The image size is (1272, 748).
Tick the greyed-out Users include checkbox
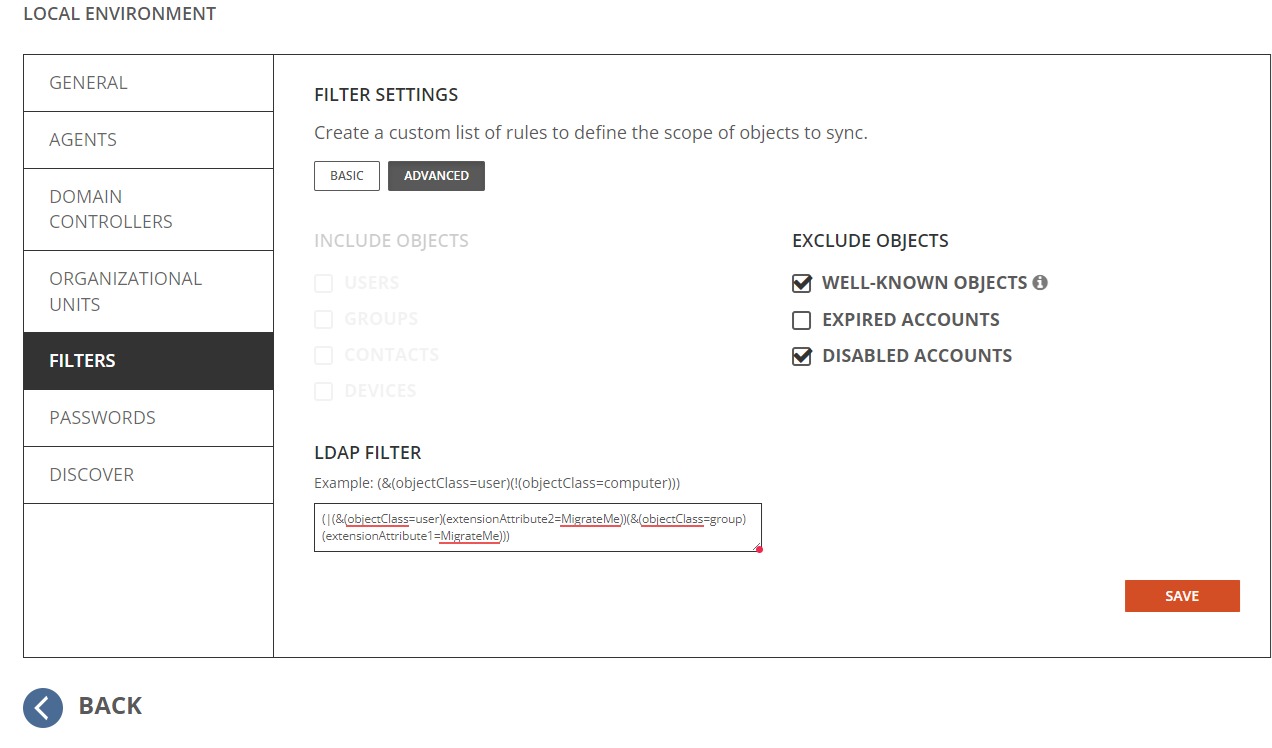(x=323, y=284)
